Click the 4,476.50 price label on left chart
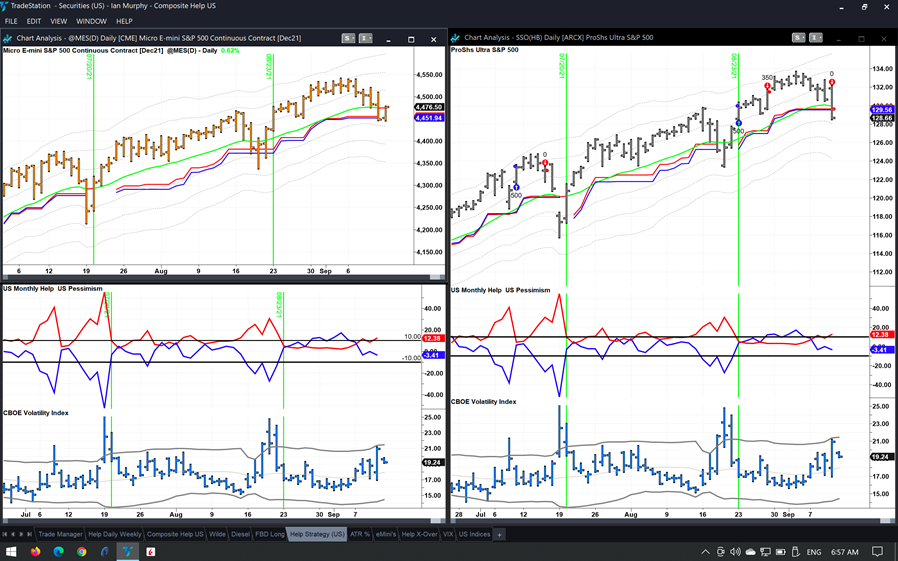This screenshot has height=561, width=898. [x=428, y=107]
